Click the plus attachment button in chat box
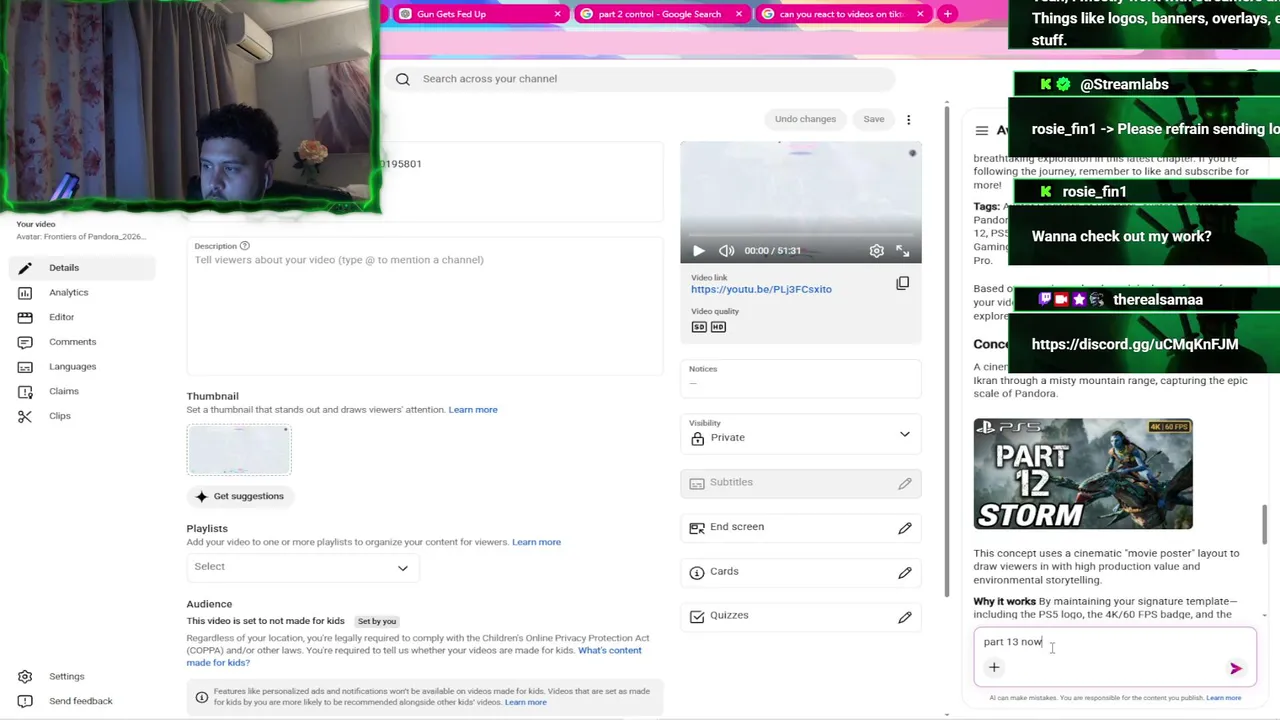 994,667
